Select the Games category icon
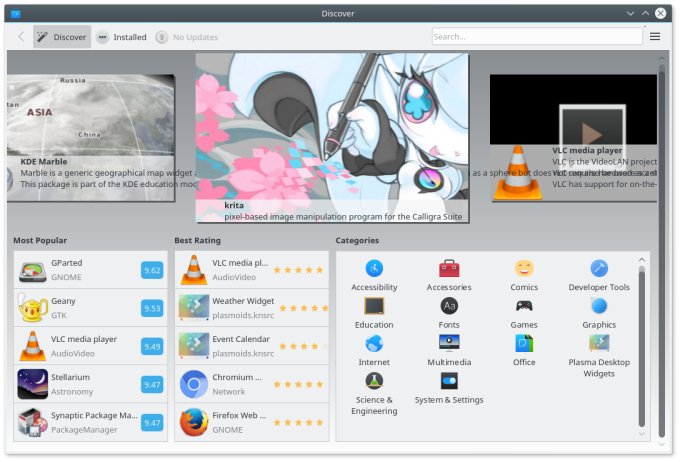680x462 pixels. [x=524, y=306]
